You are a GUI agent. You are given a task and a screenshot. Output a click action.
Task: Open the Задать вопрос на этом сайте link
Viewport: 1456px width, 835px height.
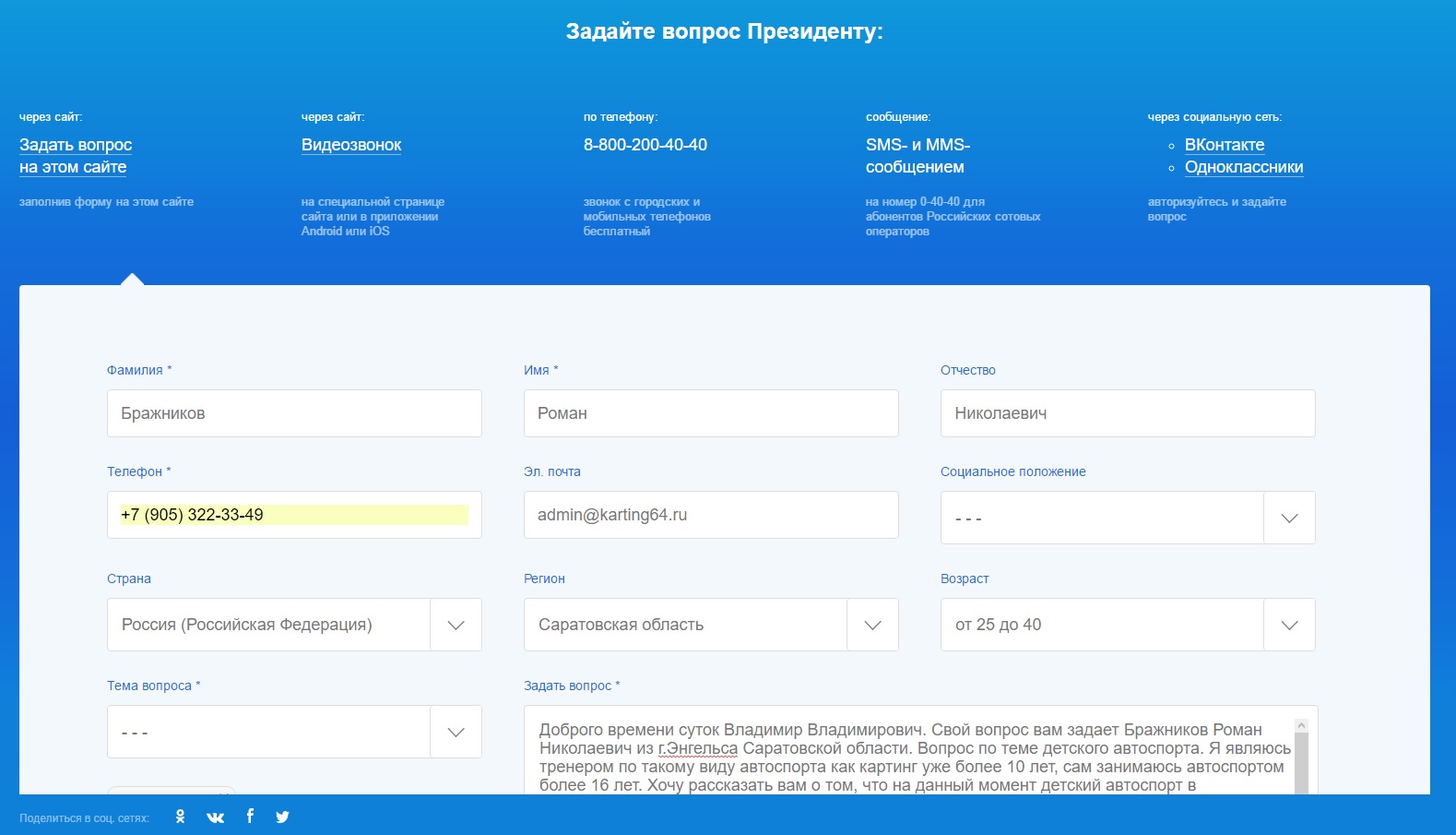[75, 156]
